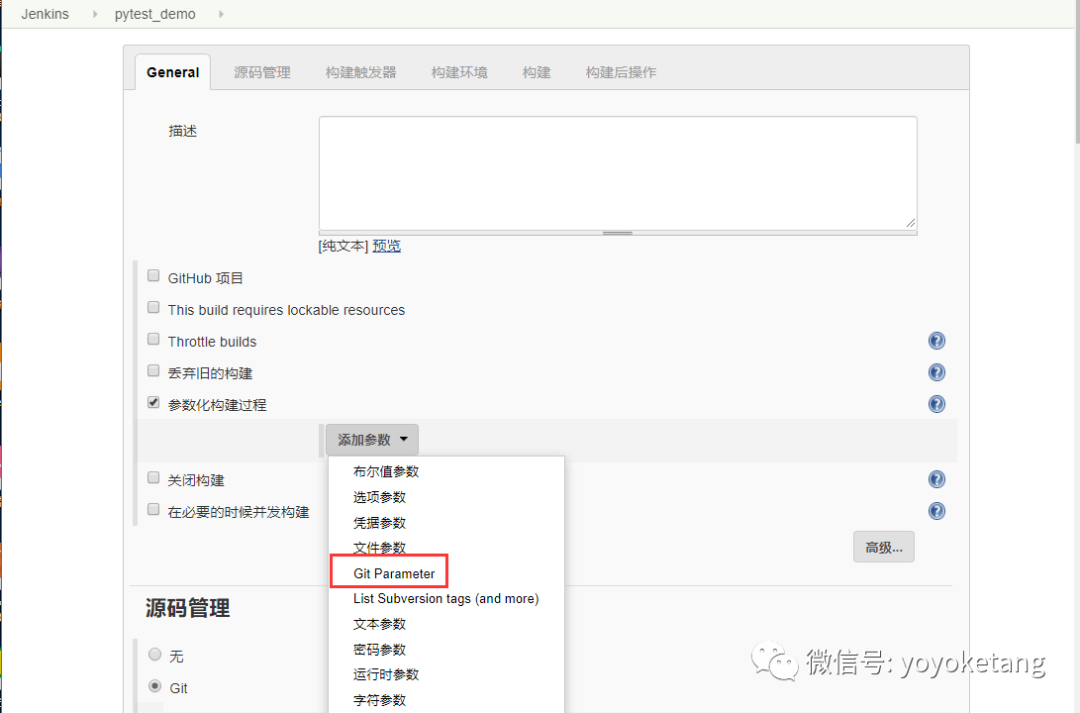The image size is (1080, 713).
Task: Switch to the 源码管理 tab
Action: point(262,72)
